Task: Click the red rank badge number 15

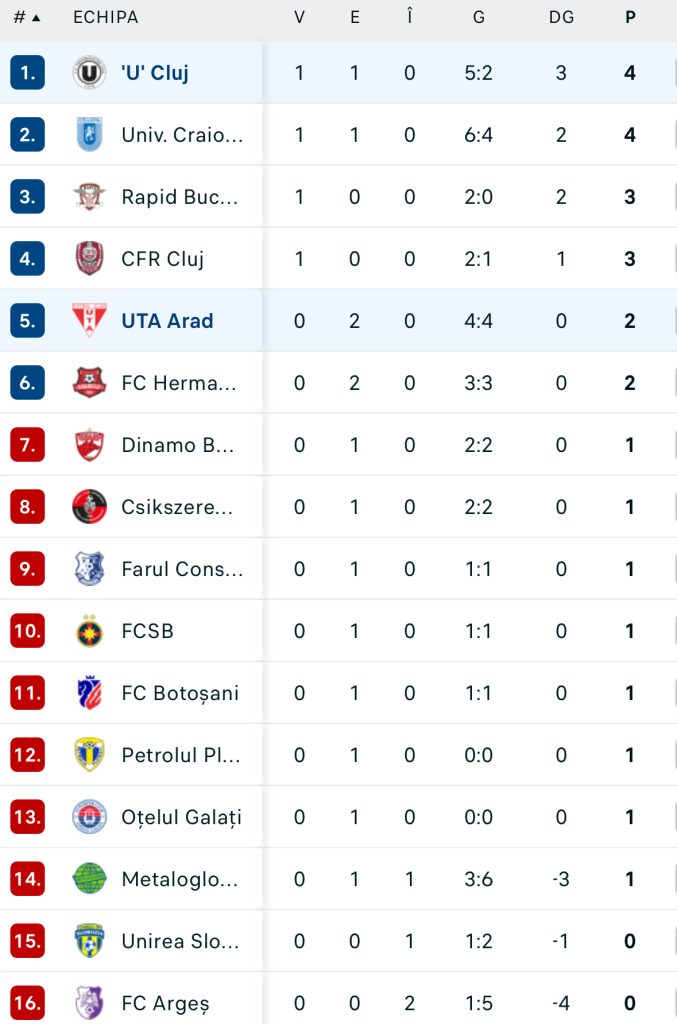Action: tap(27, 941)
